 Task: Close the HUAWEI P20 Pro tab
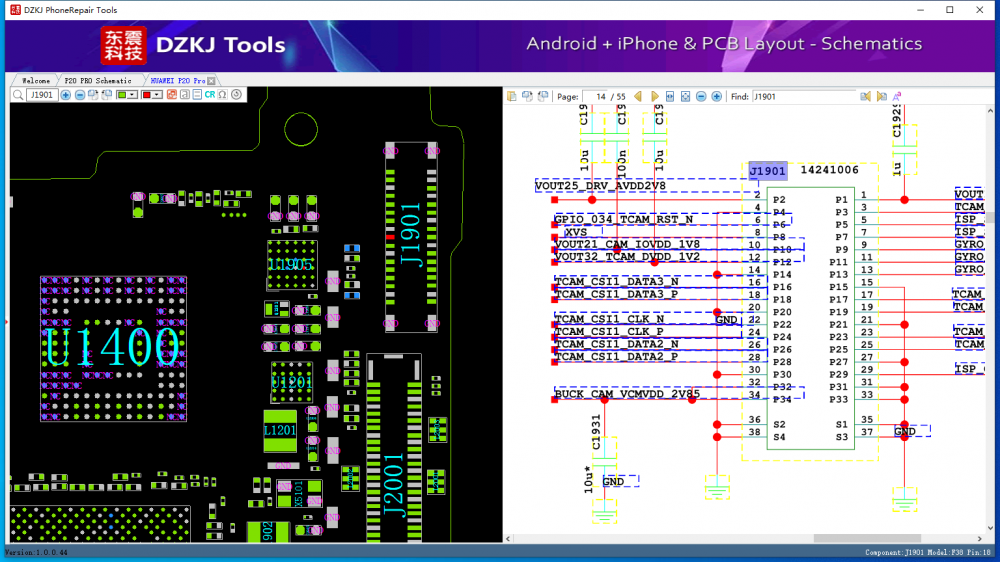(x=212, y=80)
